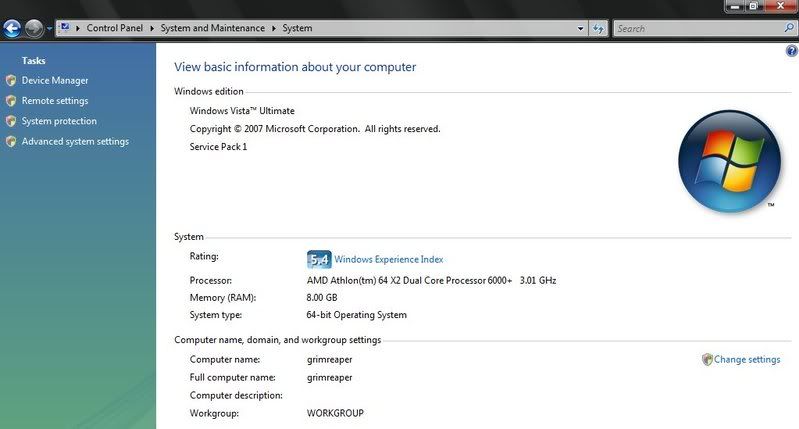The width and height of the screenshot is (799, 429).
Task: Click 'grimreaper' next to Computer name
Action: pos(329,360)
